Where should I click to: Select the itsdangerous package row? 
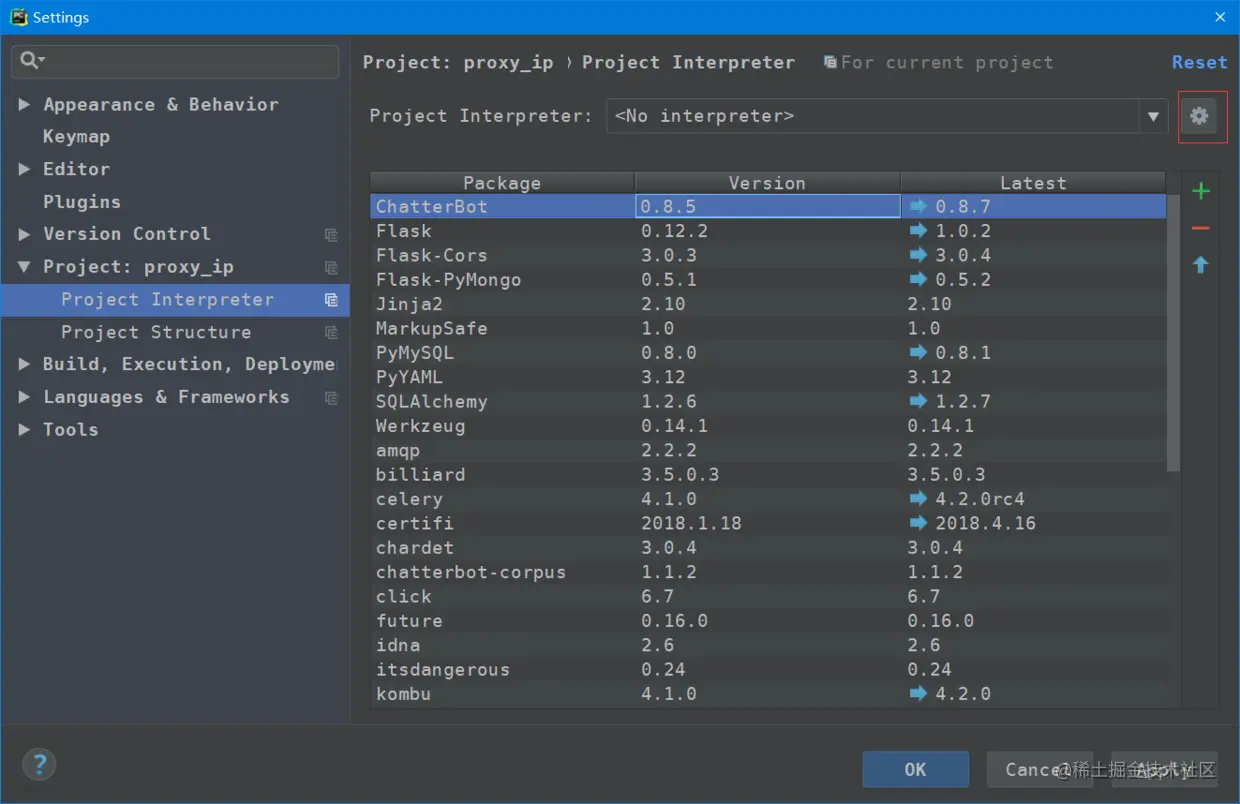[x=768, y=670]
